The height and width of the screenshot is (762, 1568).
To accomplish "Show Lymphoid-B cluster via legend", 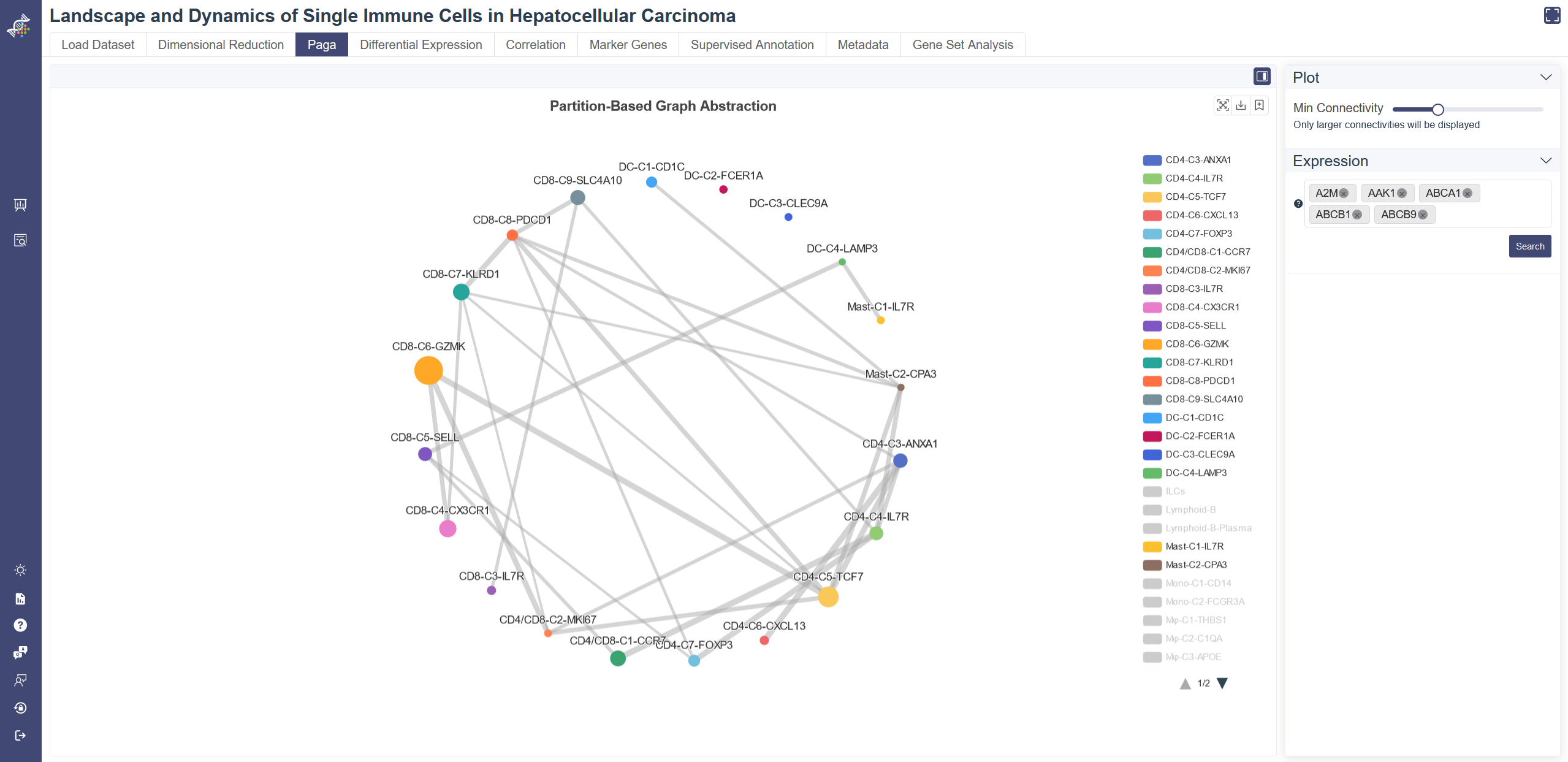I will (1190, 509).
